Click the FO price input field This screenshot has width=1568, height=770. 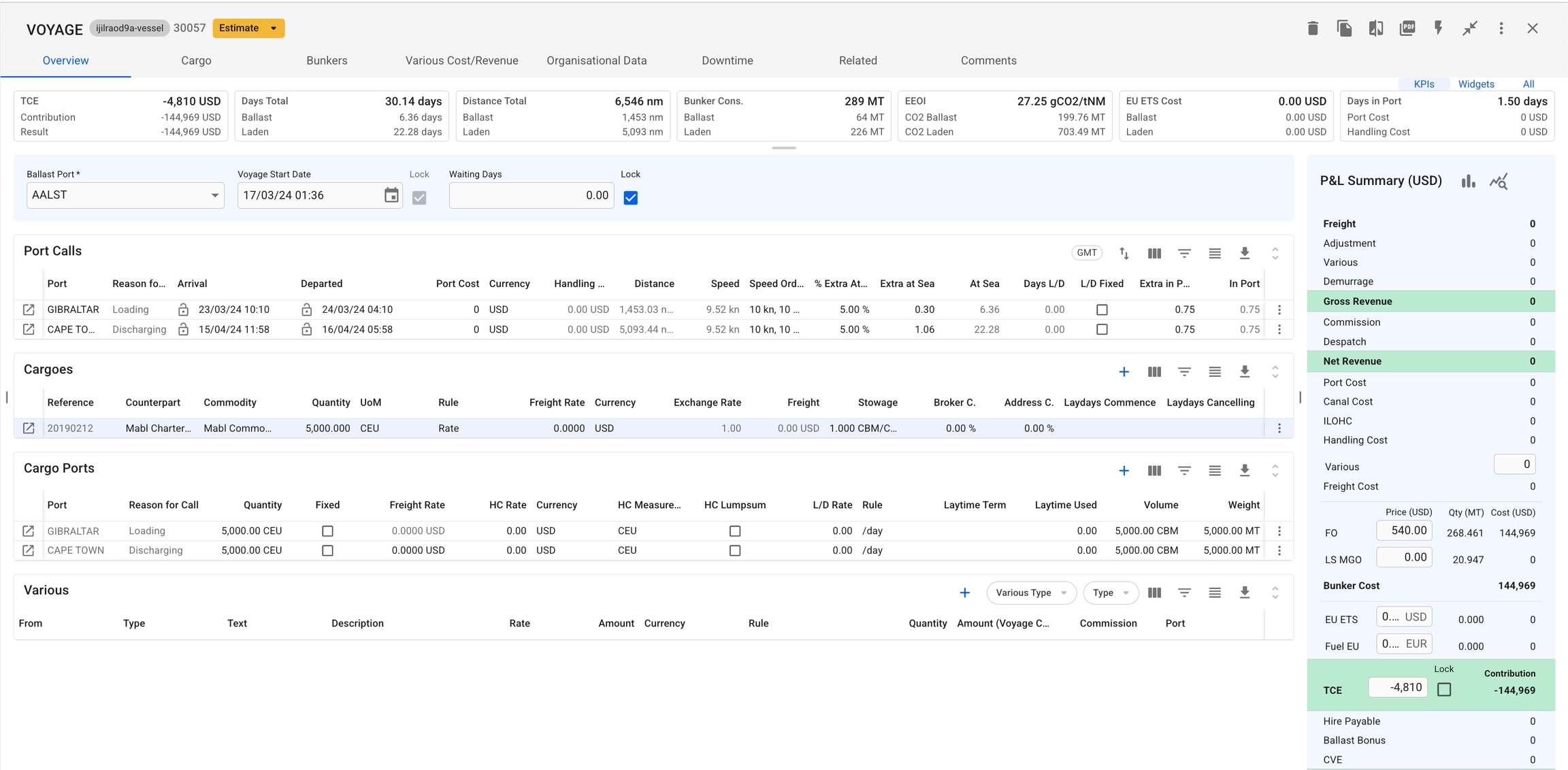click(1403, 531)
